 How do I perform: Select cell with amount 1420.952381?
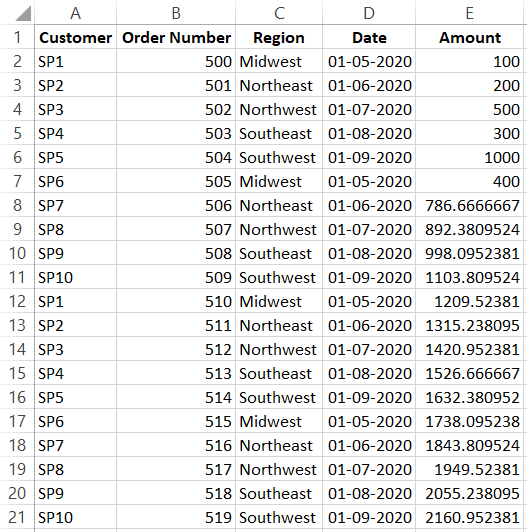pyautogui.click(x=469, y=349)
